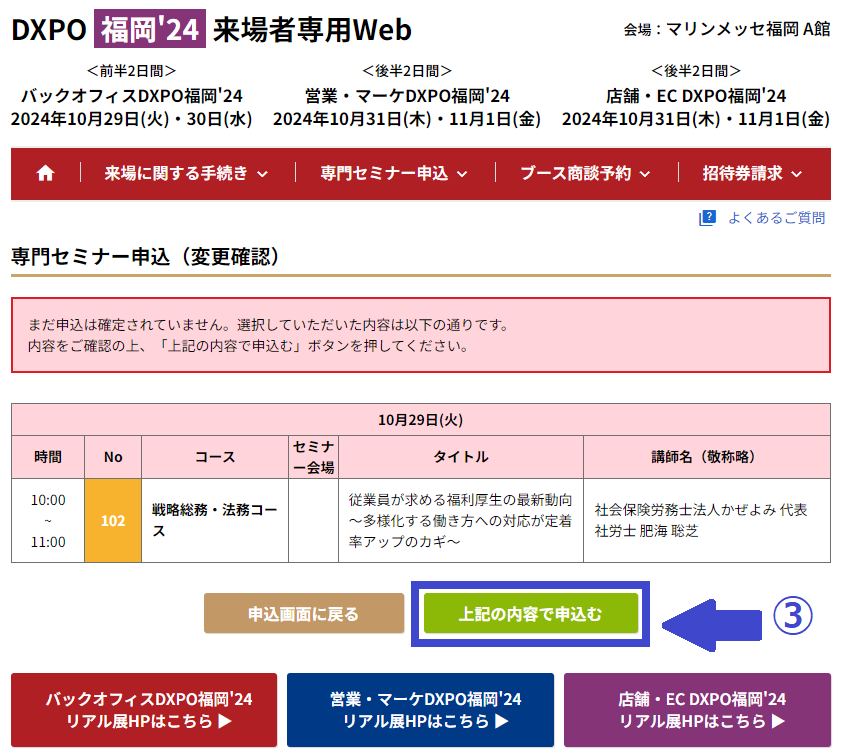Click the orange seminar number 102 cell
Screen dimensions: 846x756
[113, 521]
